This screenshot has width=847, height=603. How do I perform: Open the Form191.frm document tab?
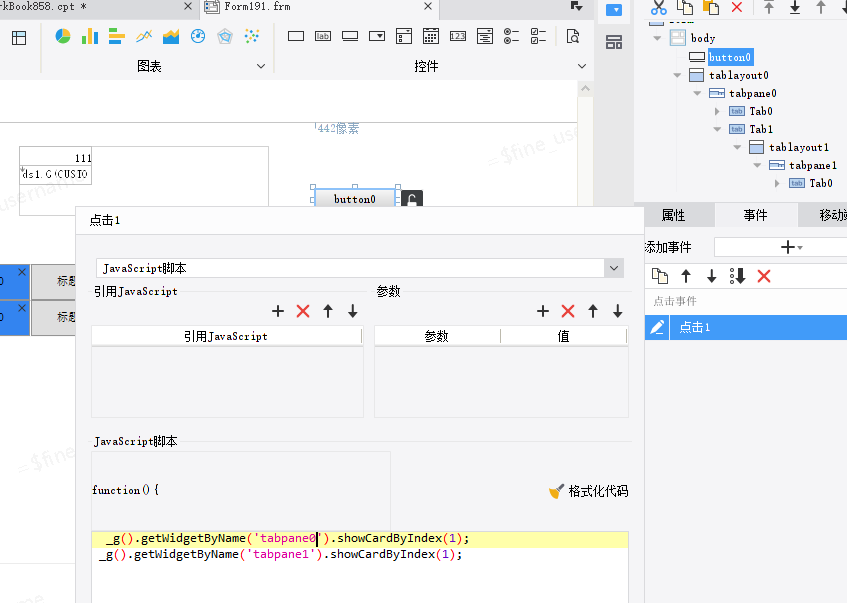[x=257, y=6]
